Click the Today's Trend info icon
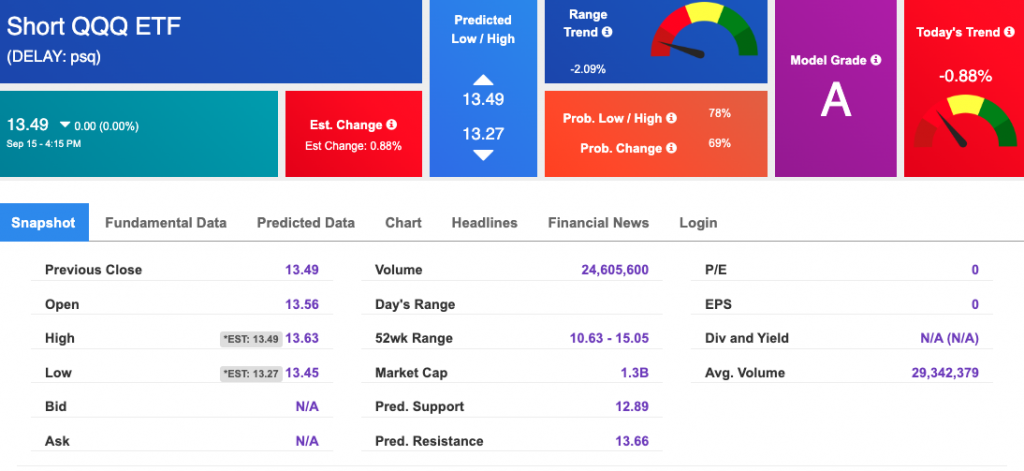Screen dimensions: 1024x471 coord(1009,32)
